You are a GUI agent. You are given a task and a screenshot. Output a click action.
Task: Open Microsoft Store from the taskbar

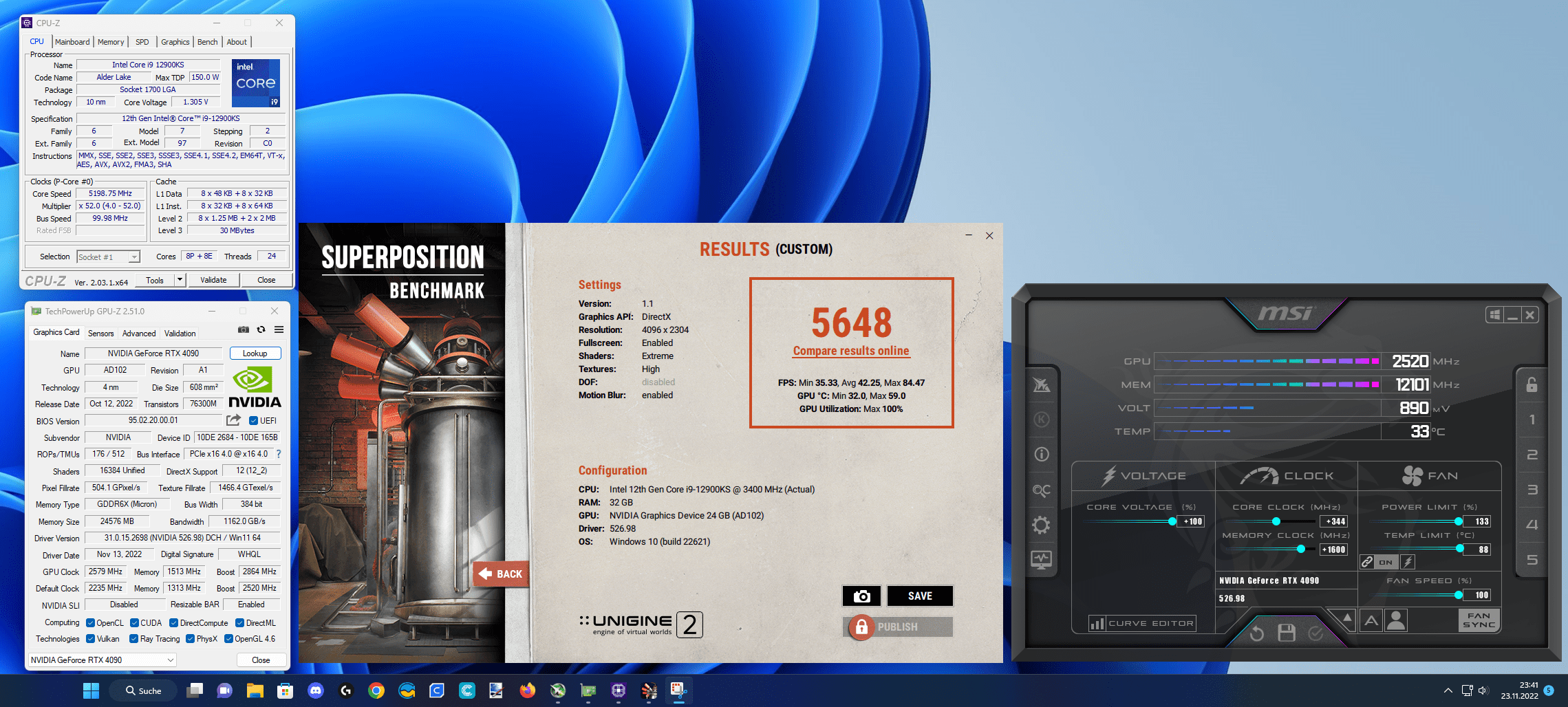[286, 690]
